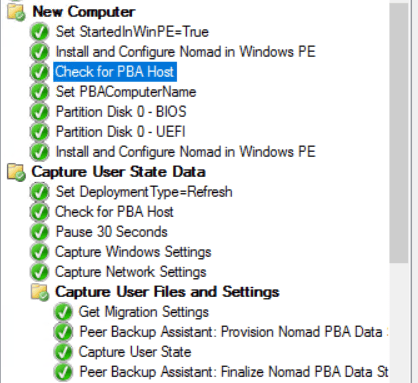Open the New Computer group label
This screenshot has height=383, width=418.
(84, 12)
